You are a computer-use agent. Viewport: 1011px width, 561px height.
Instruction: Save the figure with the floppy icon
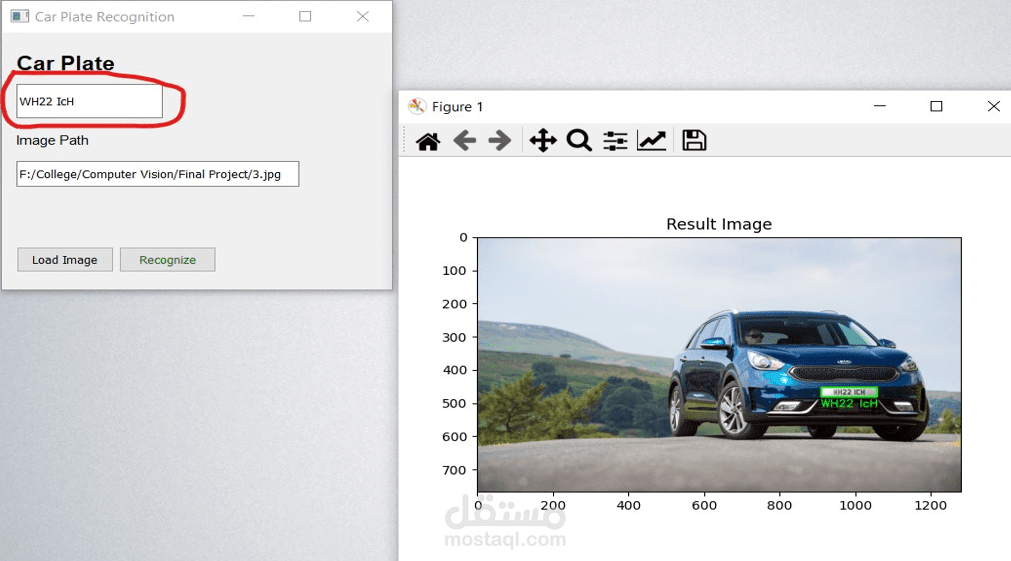click(x=694, y=140)
